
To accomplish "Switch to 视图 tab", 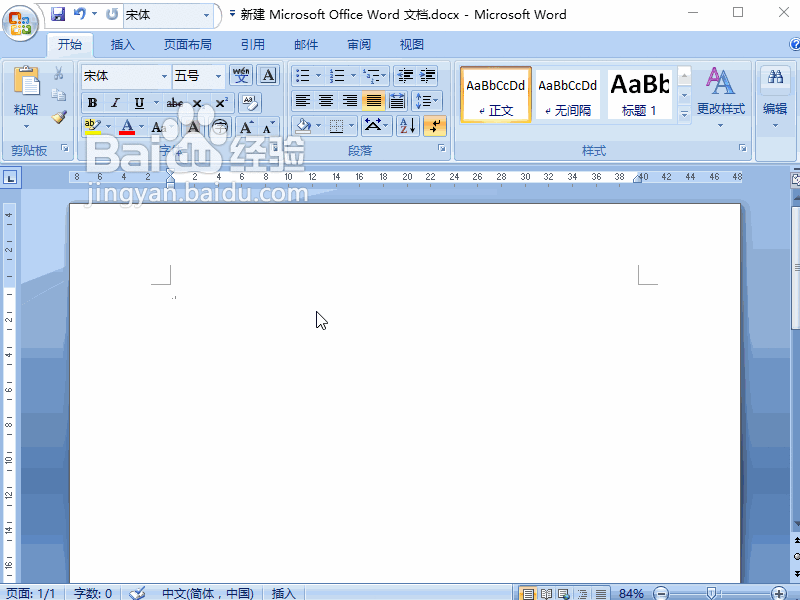I will 412,45.
